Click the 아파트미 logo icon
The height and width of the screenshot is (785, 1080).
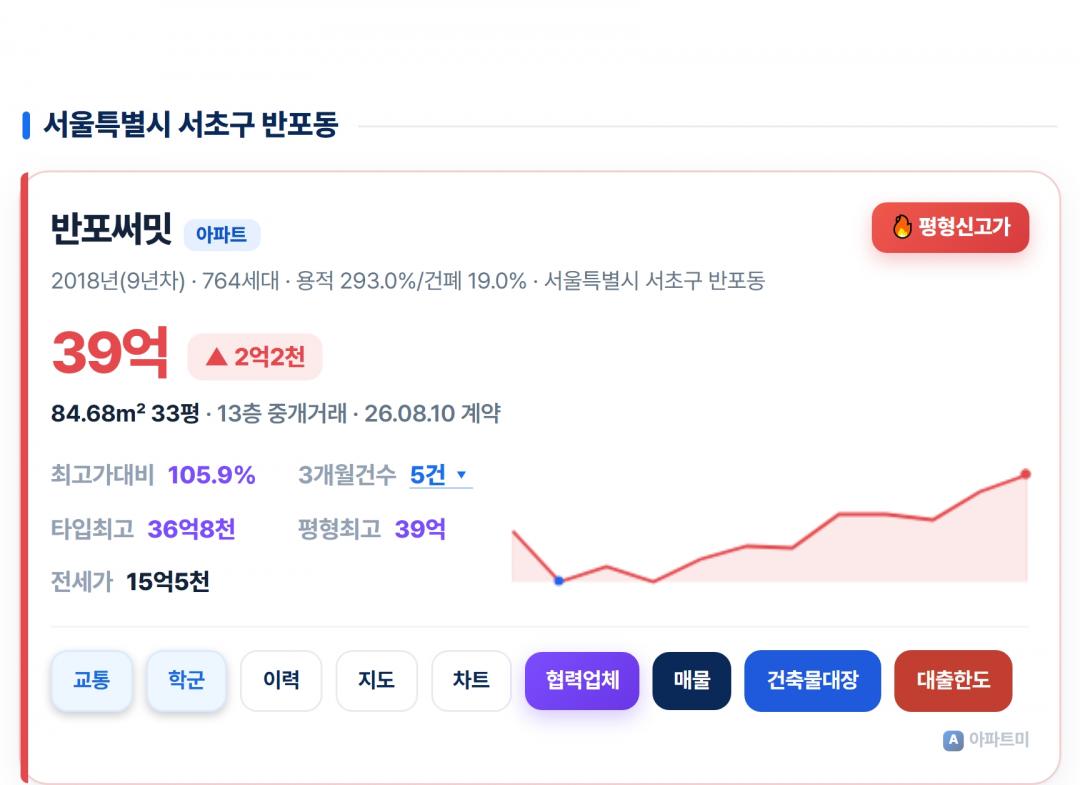pos(953,740)
